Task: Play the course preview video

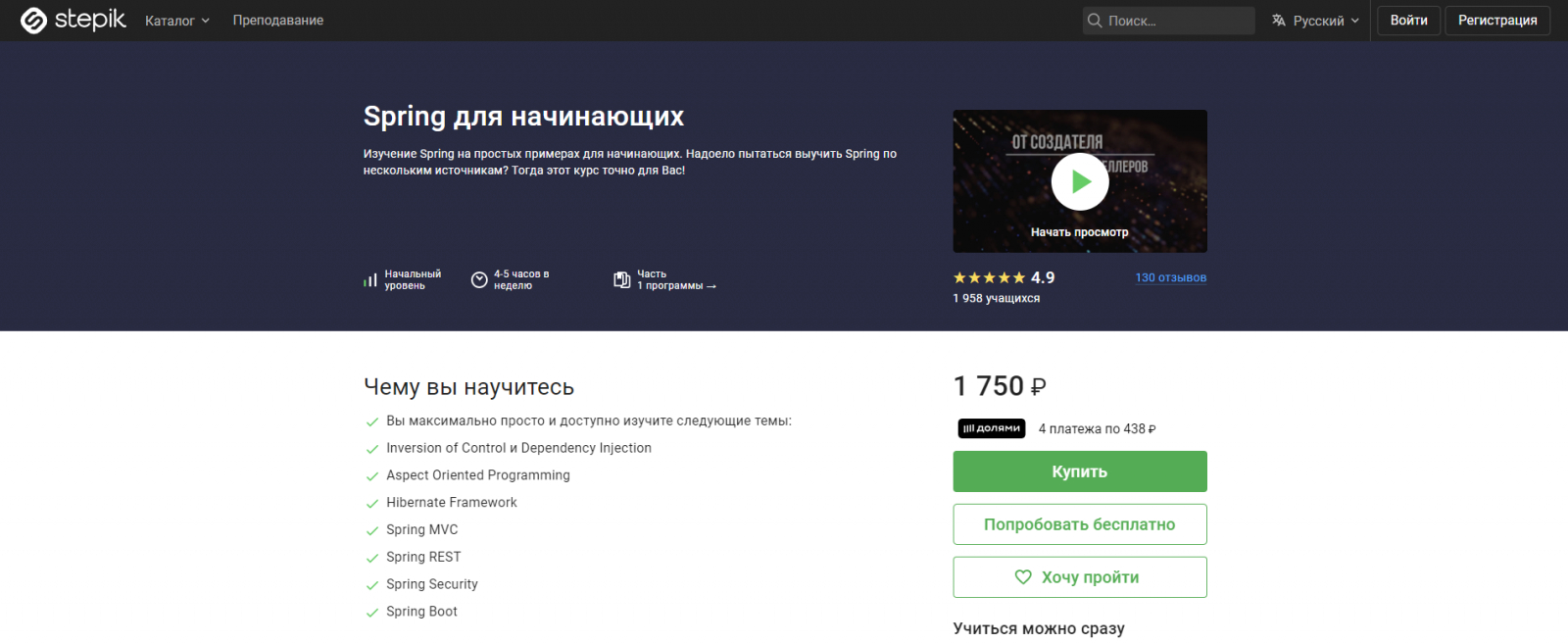Action: tap(1080, 181)
